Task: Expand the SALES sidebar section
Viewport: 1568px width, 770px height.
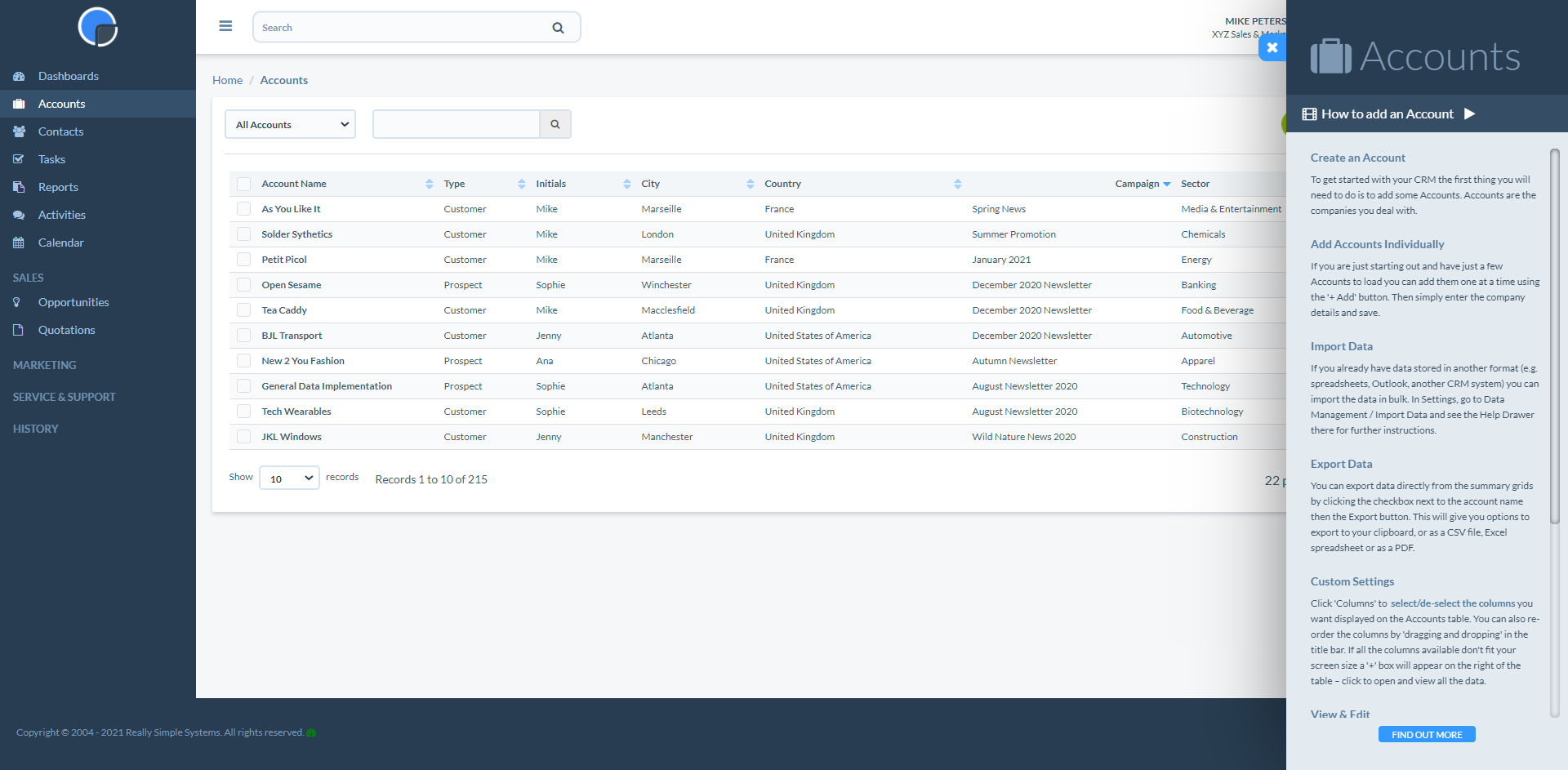Action: point(29,278)
